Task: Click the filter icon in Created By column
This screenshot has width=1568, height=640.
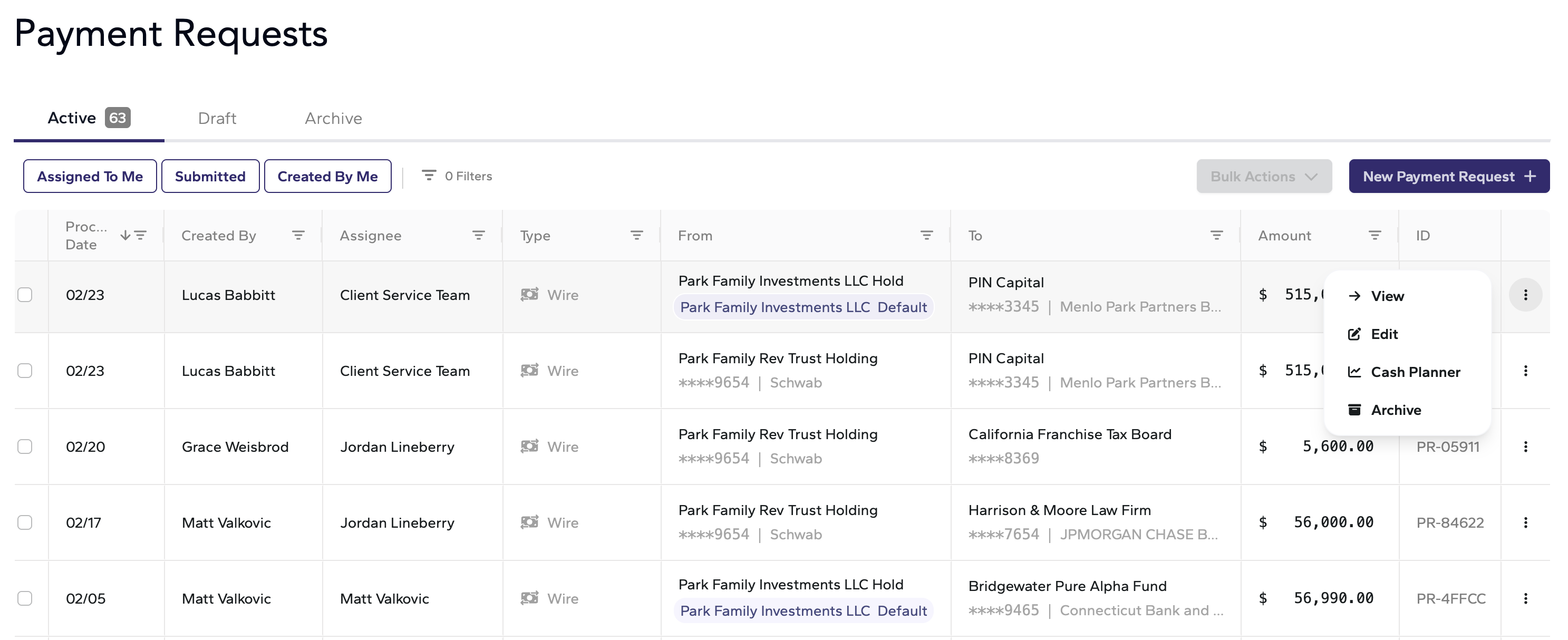Action: pos(298,236)
